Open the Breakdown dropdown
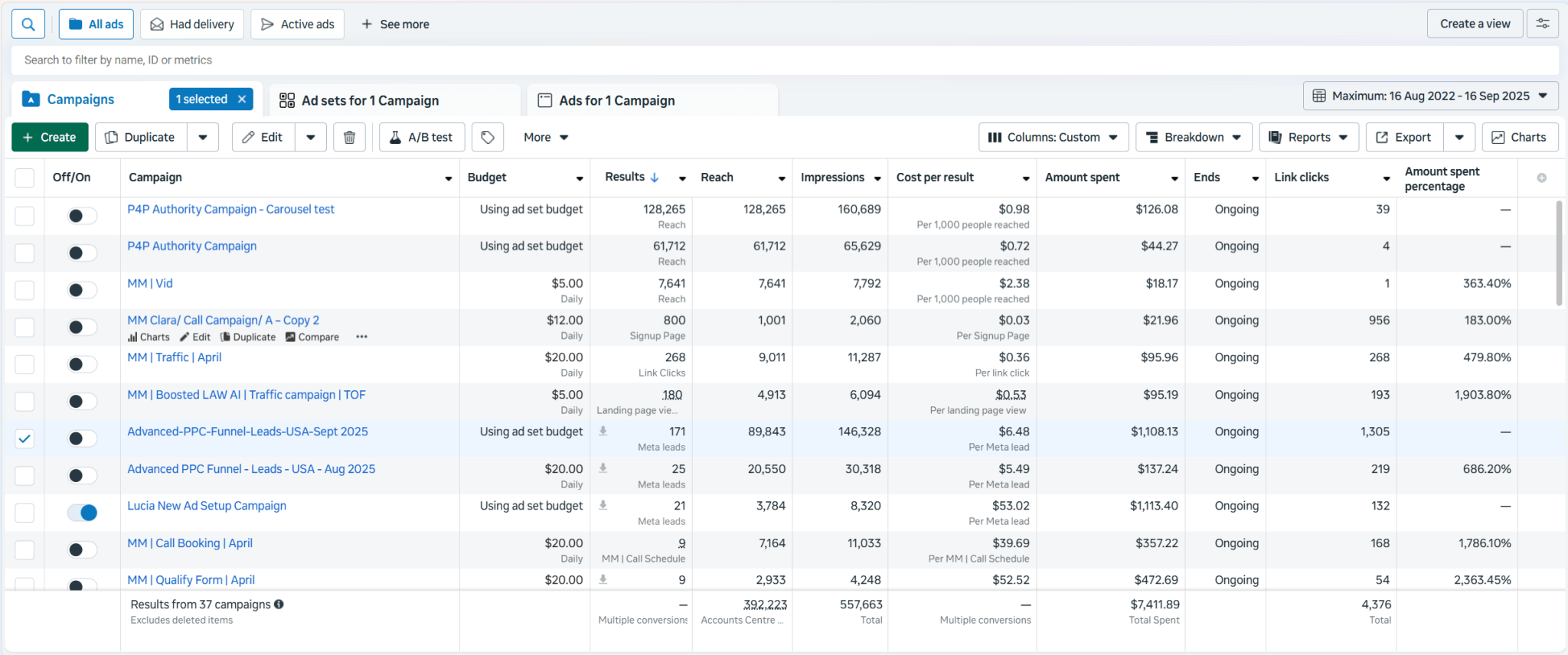 pyautogui.click(x=1194, y=138)
